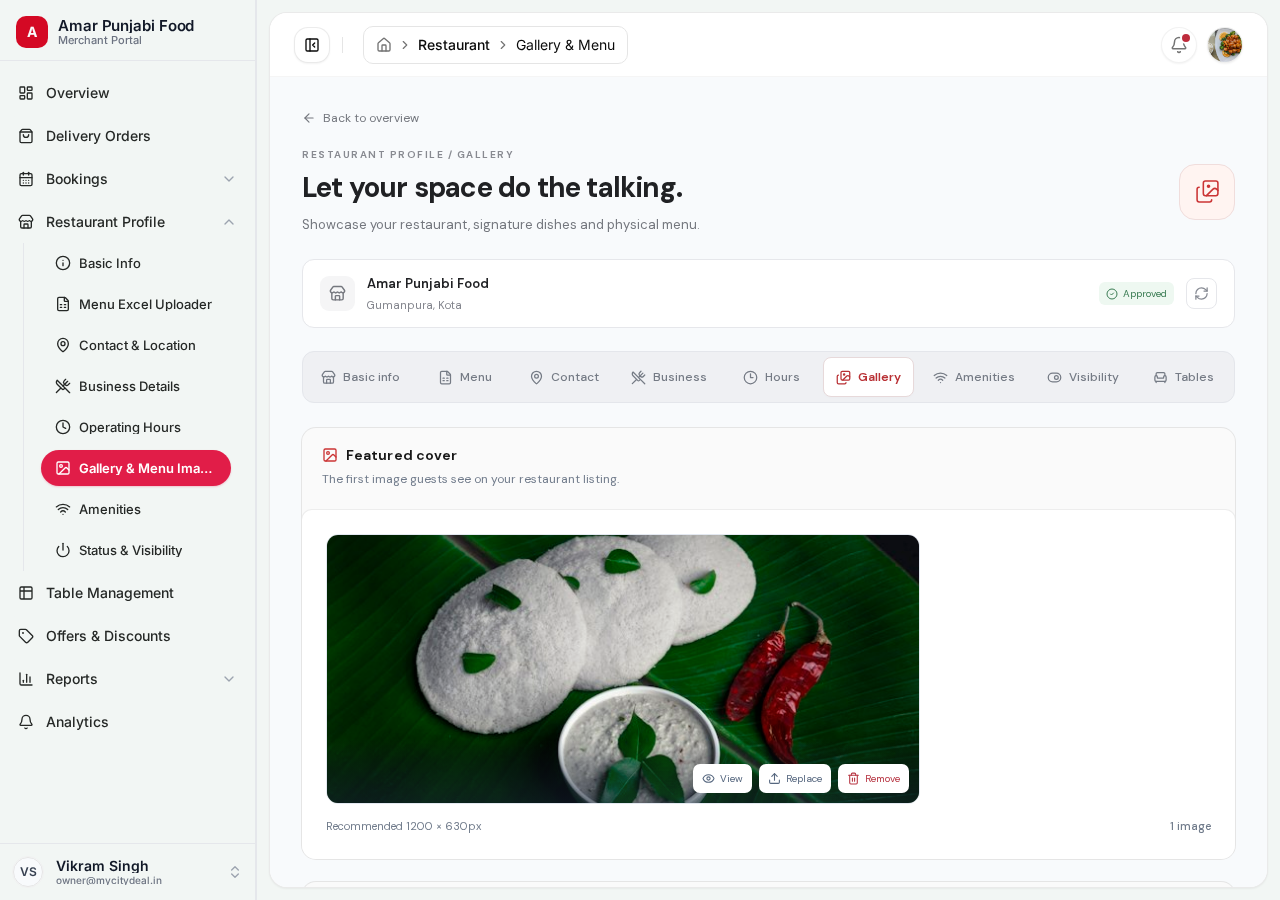Click the Restaurant breadcrumb link
The image size is (1280, 900).
click(x=454, y=45)
